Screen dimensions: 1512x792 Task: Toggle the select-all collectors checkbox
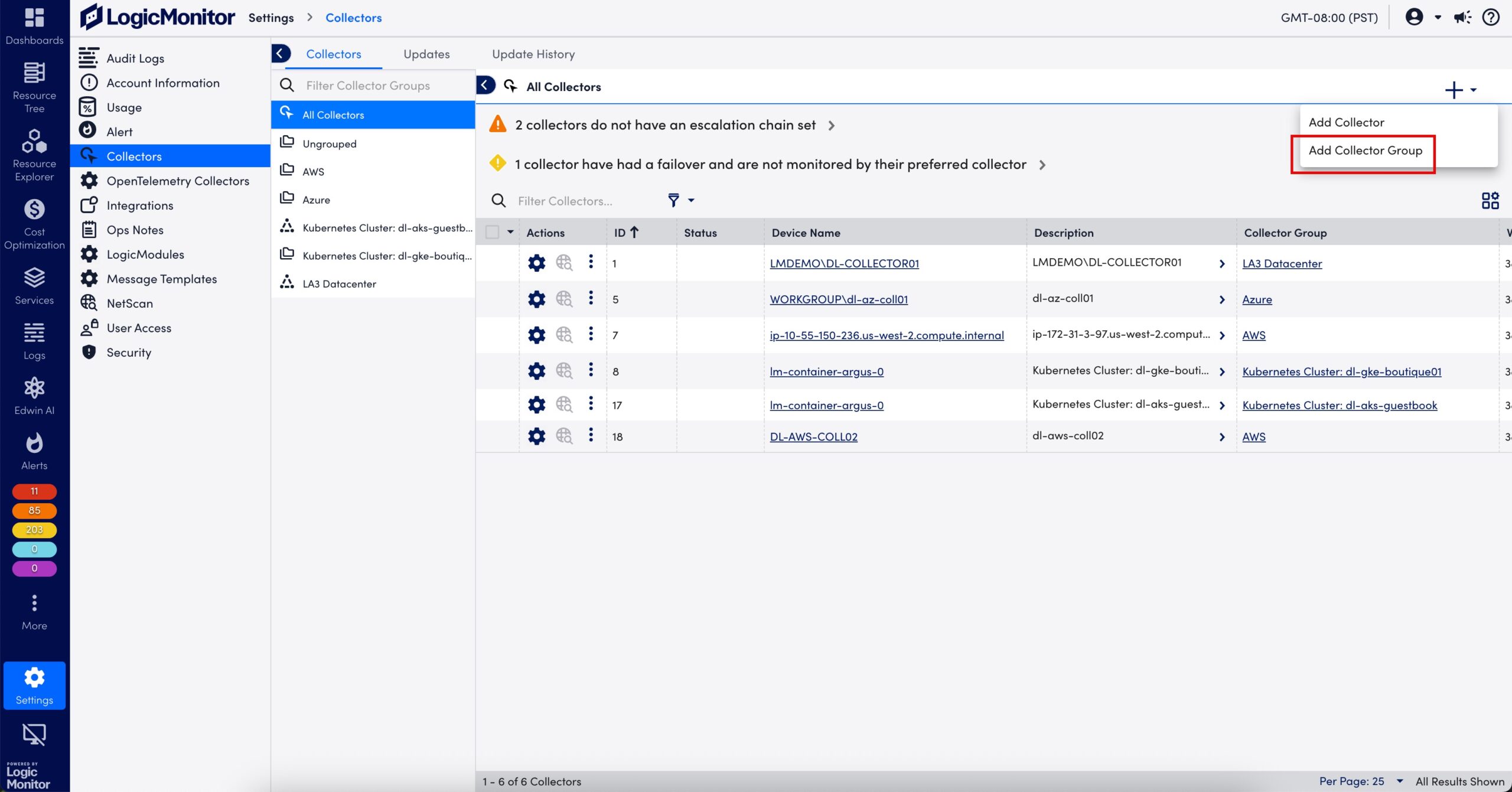[492, 232]
